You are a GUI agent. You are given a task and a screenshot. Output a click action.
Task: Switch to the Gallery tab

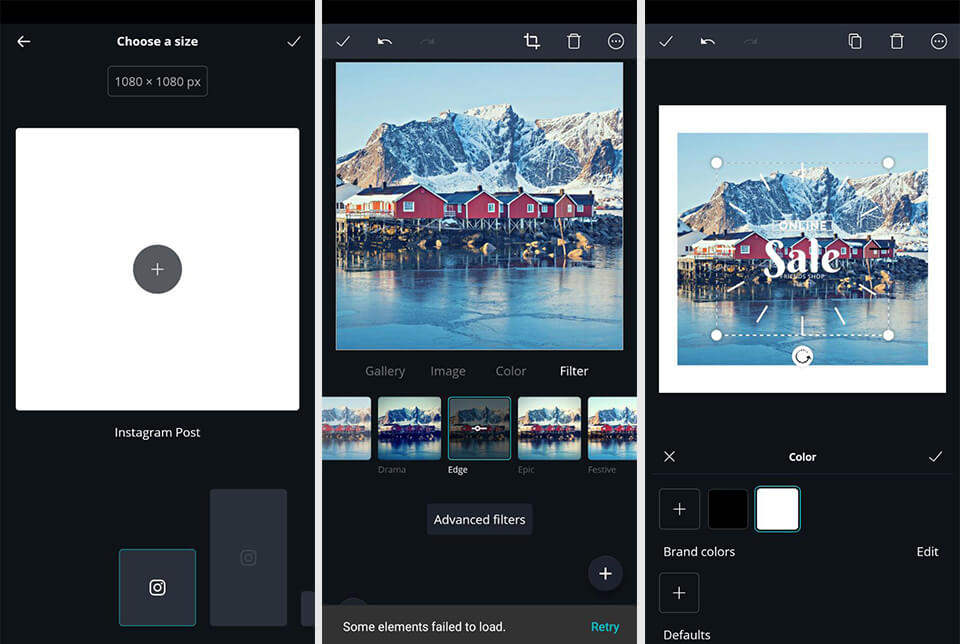[x=385, y=371]
